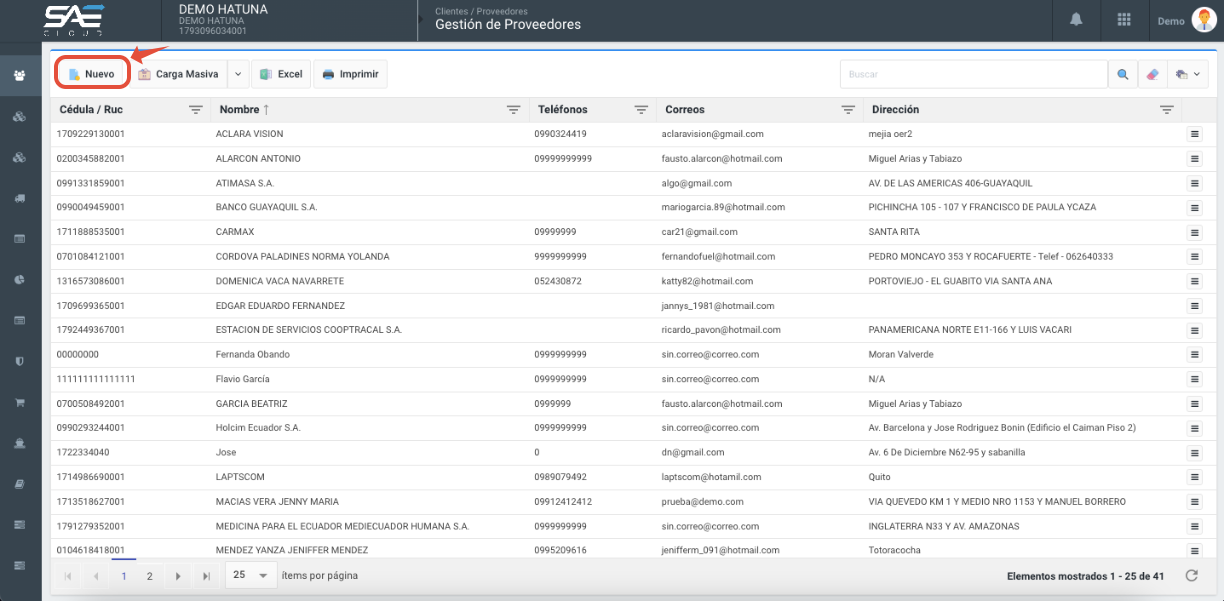Jump to last page arrow in pager
The height and width of the screenshot is (601, 1224).
click(x=206, y=576)
